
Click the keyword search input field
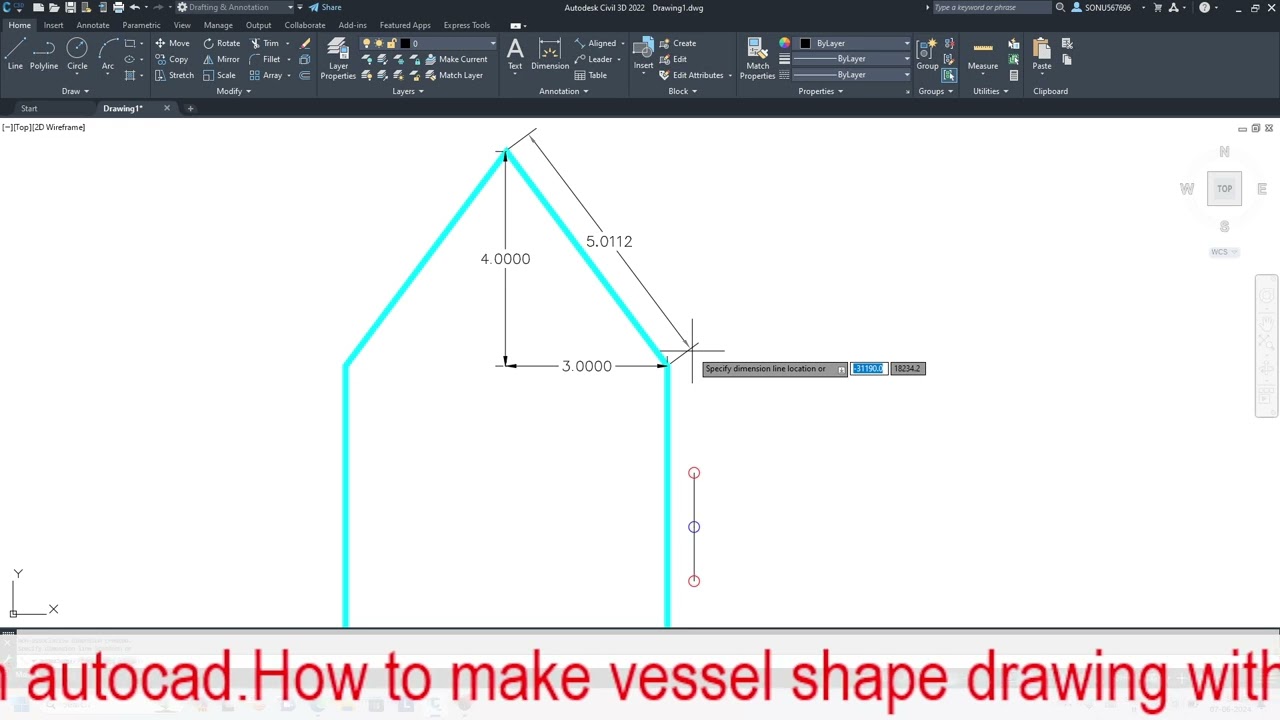(992, 7)
